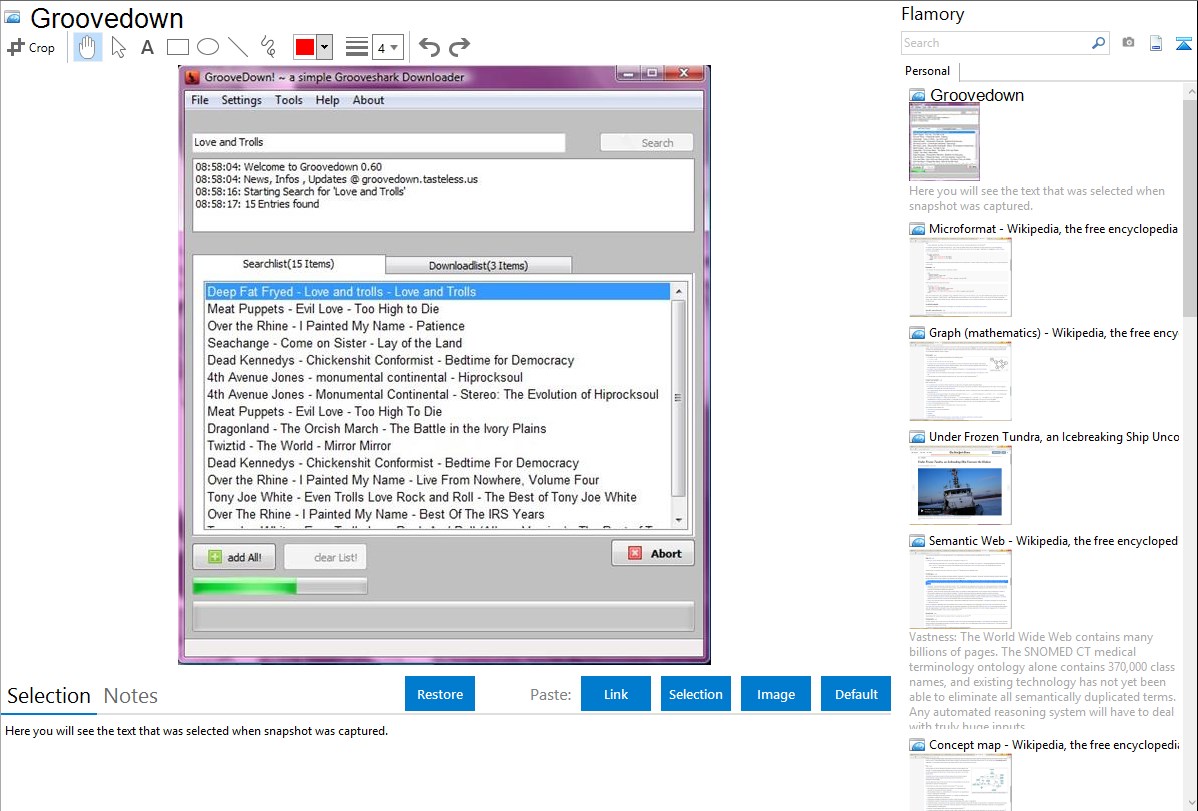Select the text annotation tool
Viewport: 1198px width, 811px height.
pos(147,47)
